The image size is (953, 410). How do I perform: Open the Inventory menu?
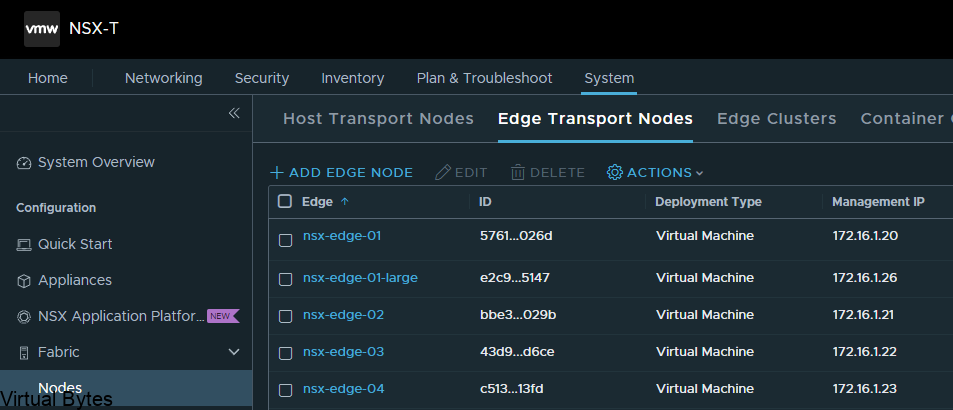tap(353, 78)
